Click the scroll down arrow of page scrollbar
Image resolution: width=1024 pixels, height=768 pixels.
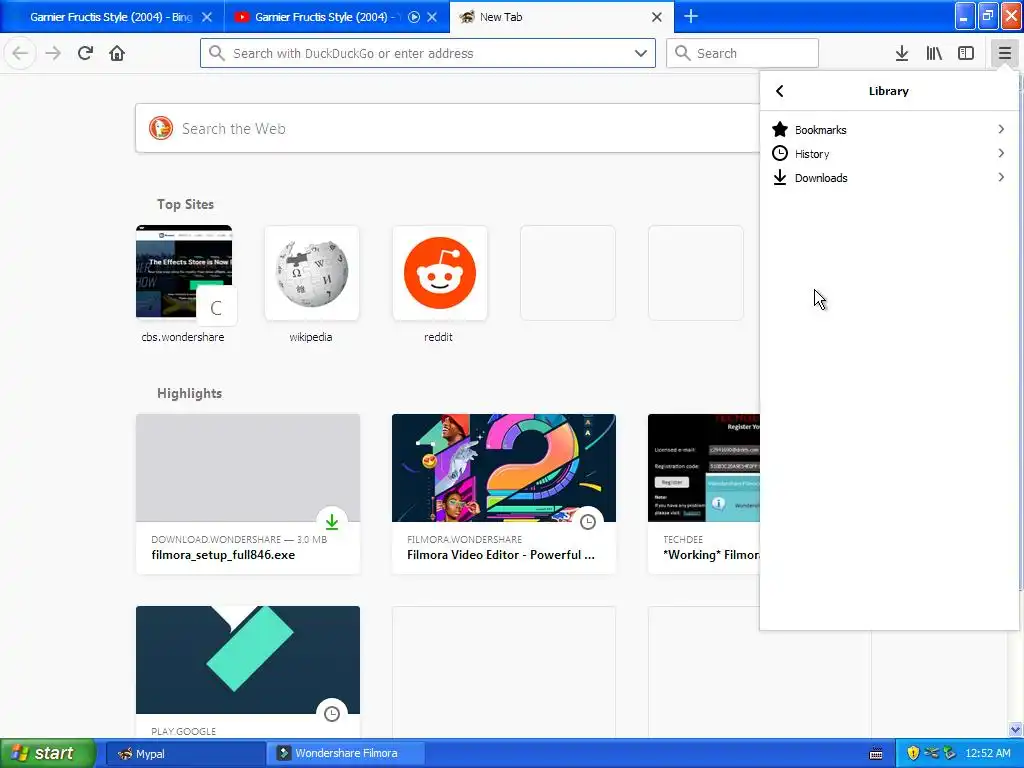coord(1016,729)
